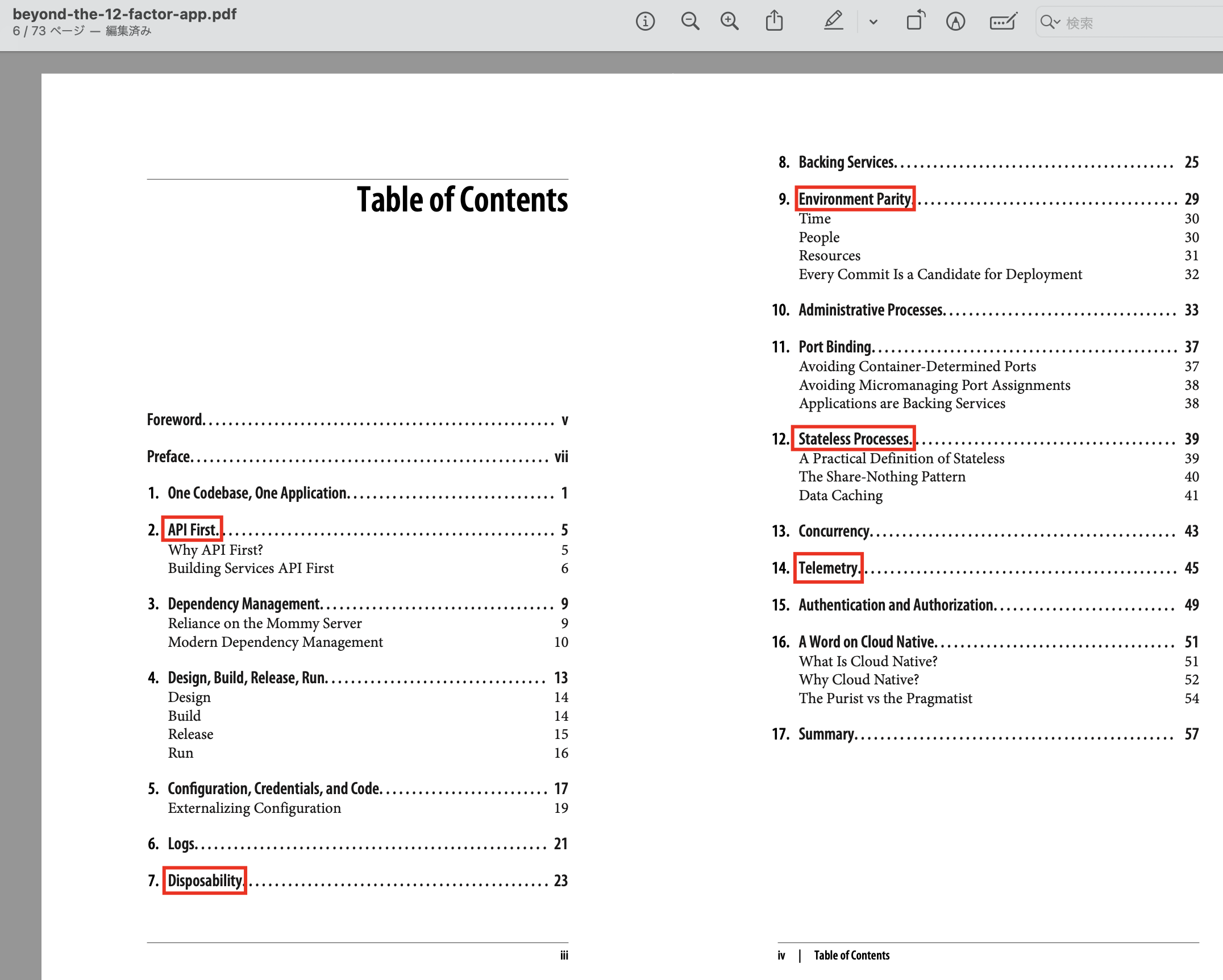1223x980 pixels.
Task: Open the share sheet icon
Action: pos(774,22)
